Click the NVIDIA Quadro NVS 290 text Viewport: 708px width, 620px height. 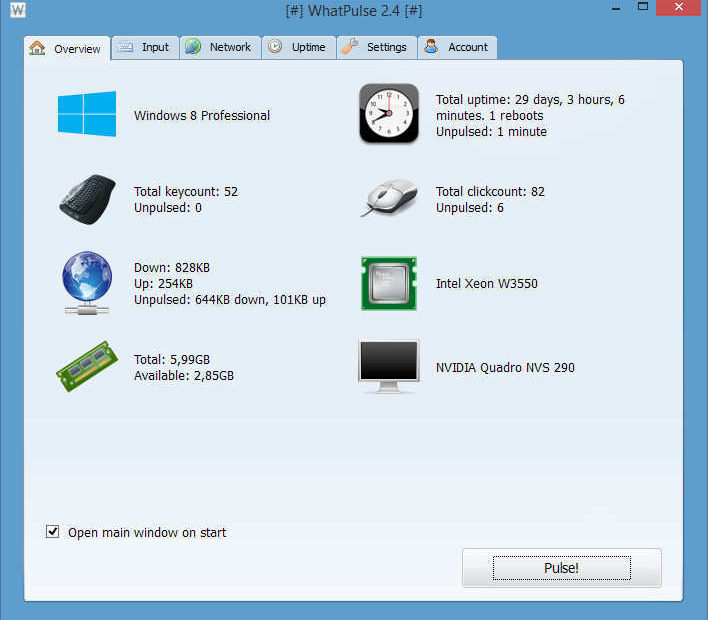click(x=505, y=368)
